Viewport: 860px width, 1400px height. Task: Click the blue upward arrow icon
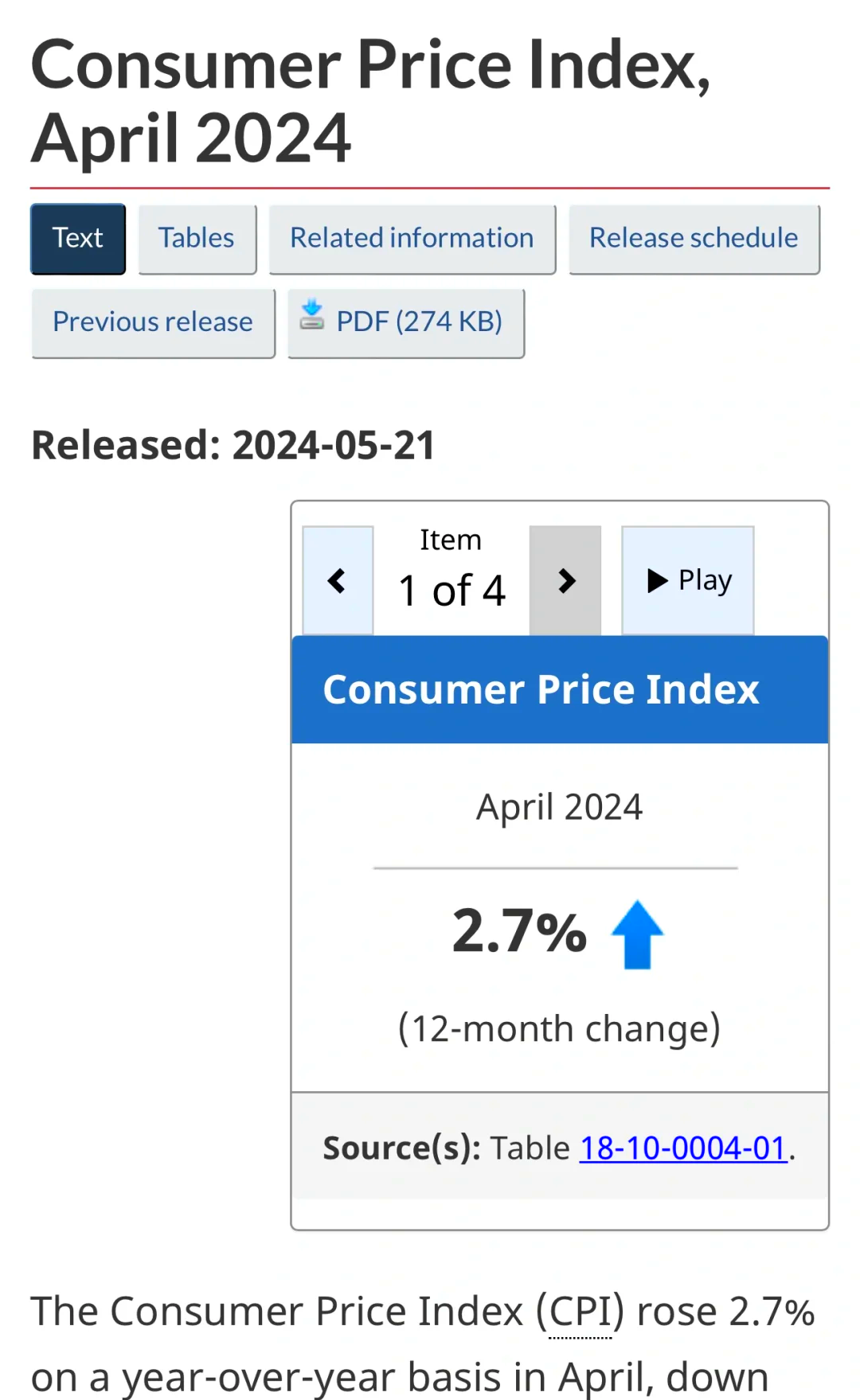click(637, 934)
